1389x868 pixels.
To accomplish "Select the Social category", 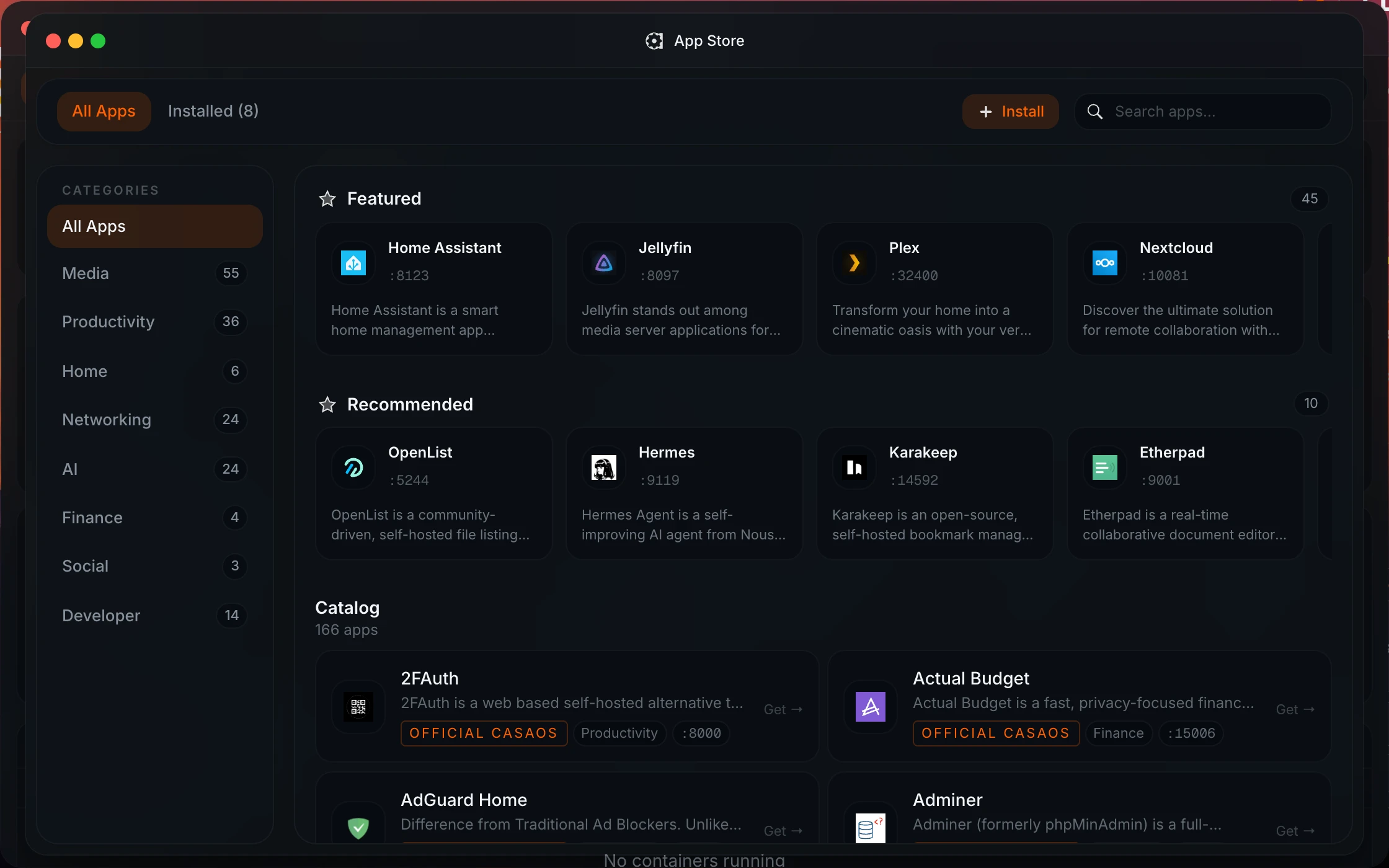I will click(155, 566).
